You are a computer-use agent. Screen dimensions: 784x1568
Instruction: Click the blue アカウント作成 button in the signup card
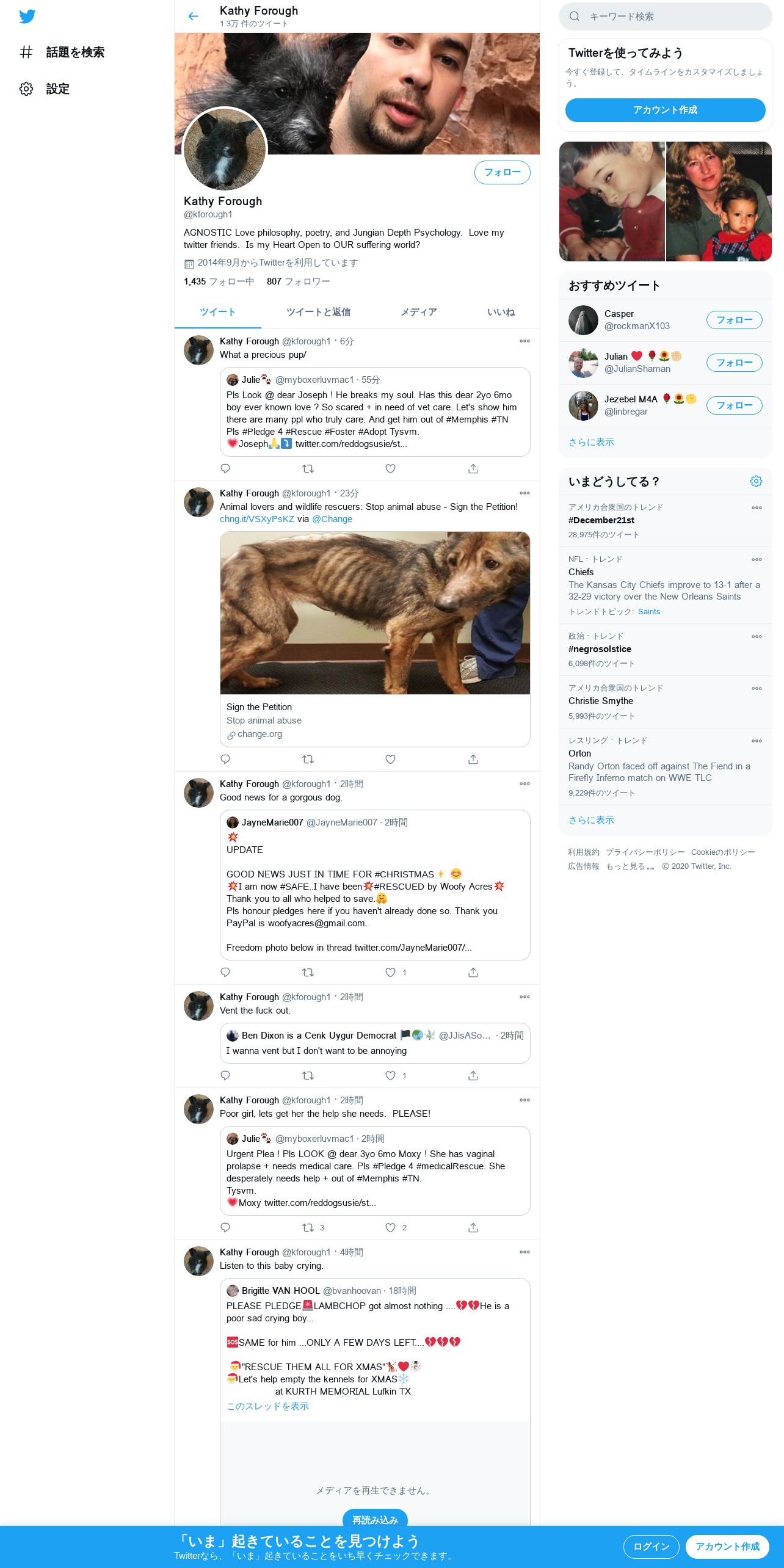[x=665, y=110]
